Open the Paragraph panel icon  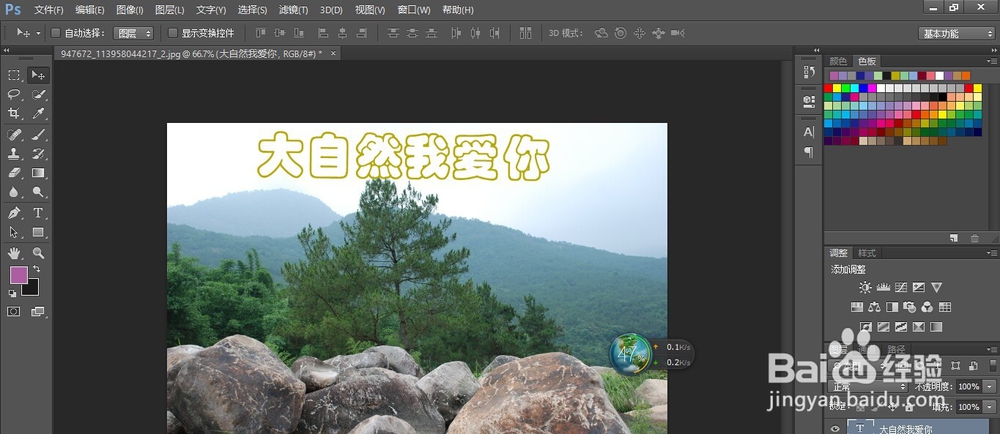point(809,152)
